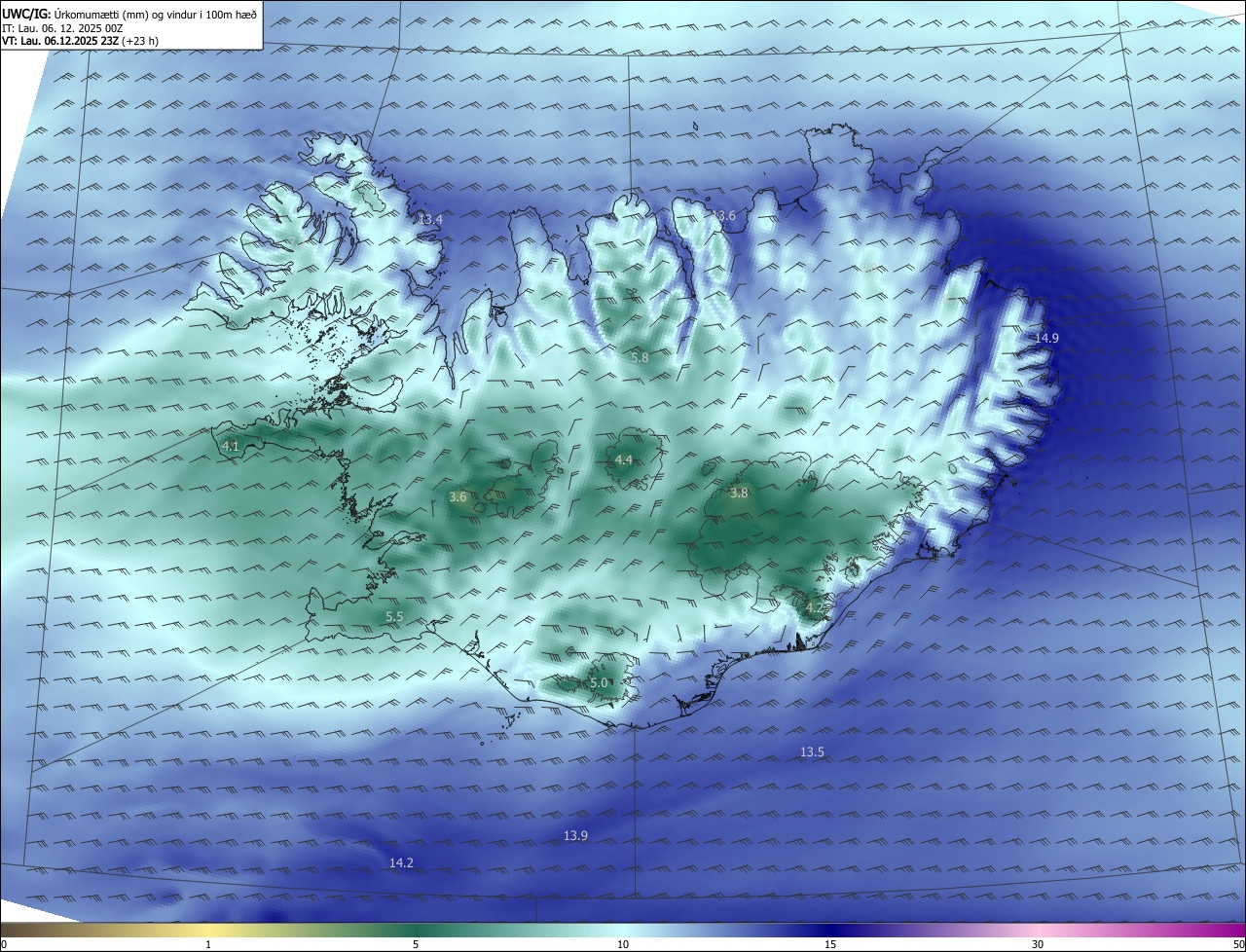Click the 13.5 value over the ocean
Viewport: 1246px width, 952px height.
tap(812, 751)
